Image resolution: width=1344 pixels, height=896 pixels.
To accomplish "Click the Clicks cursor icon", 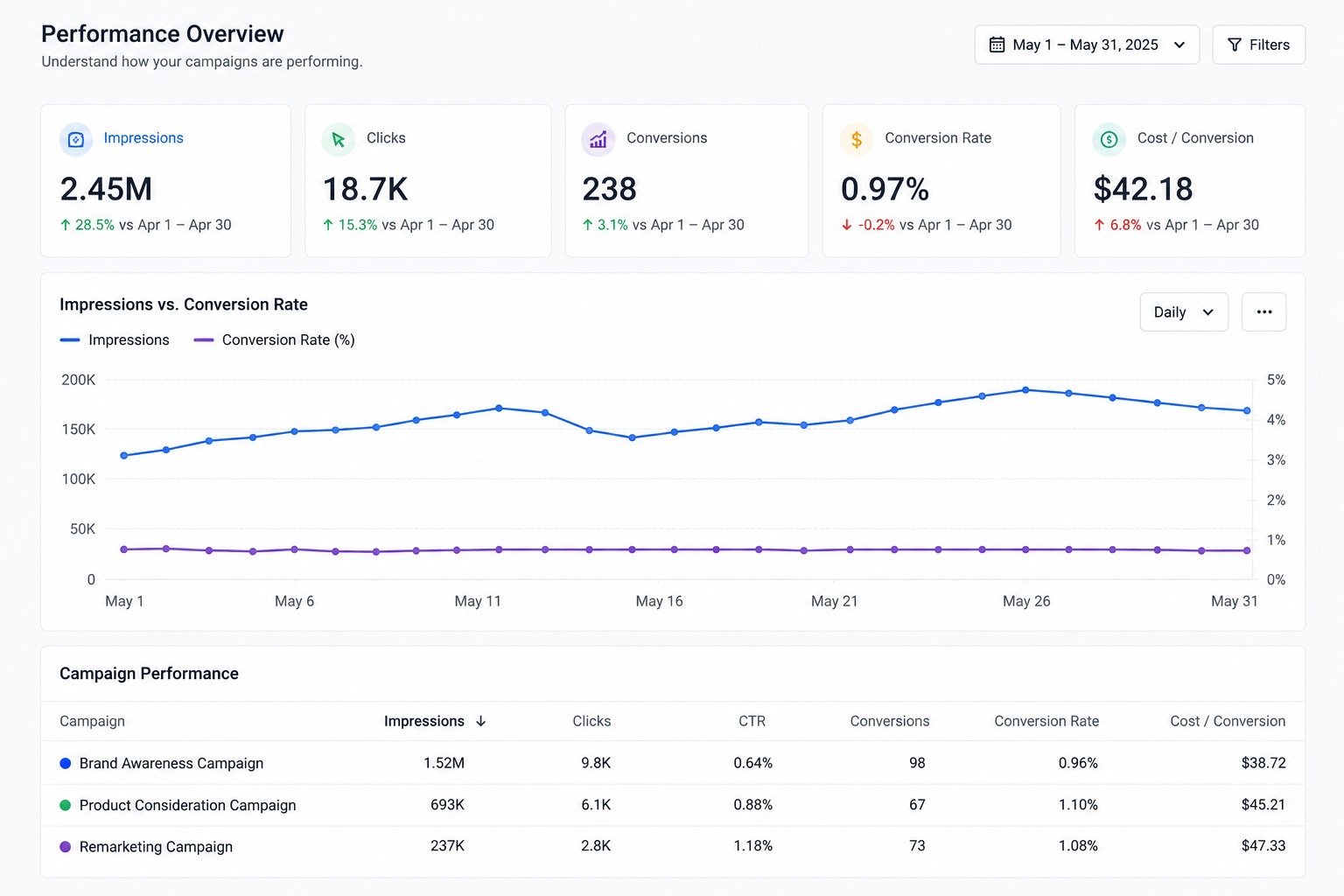I will (x=339, y=140).
